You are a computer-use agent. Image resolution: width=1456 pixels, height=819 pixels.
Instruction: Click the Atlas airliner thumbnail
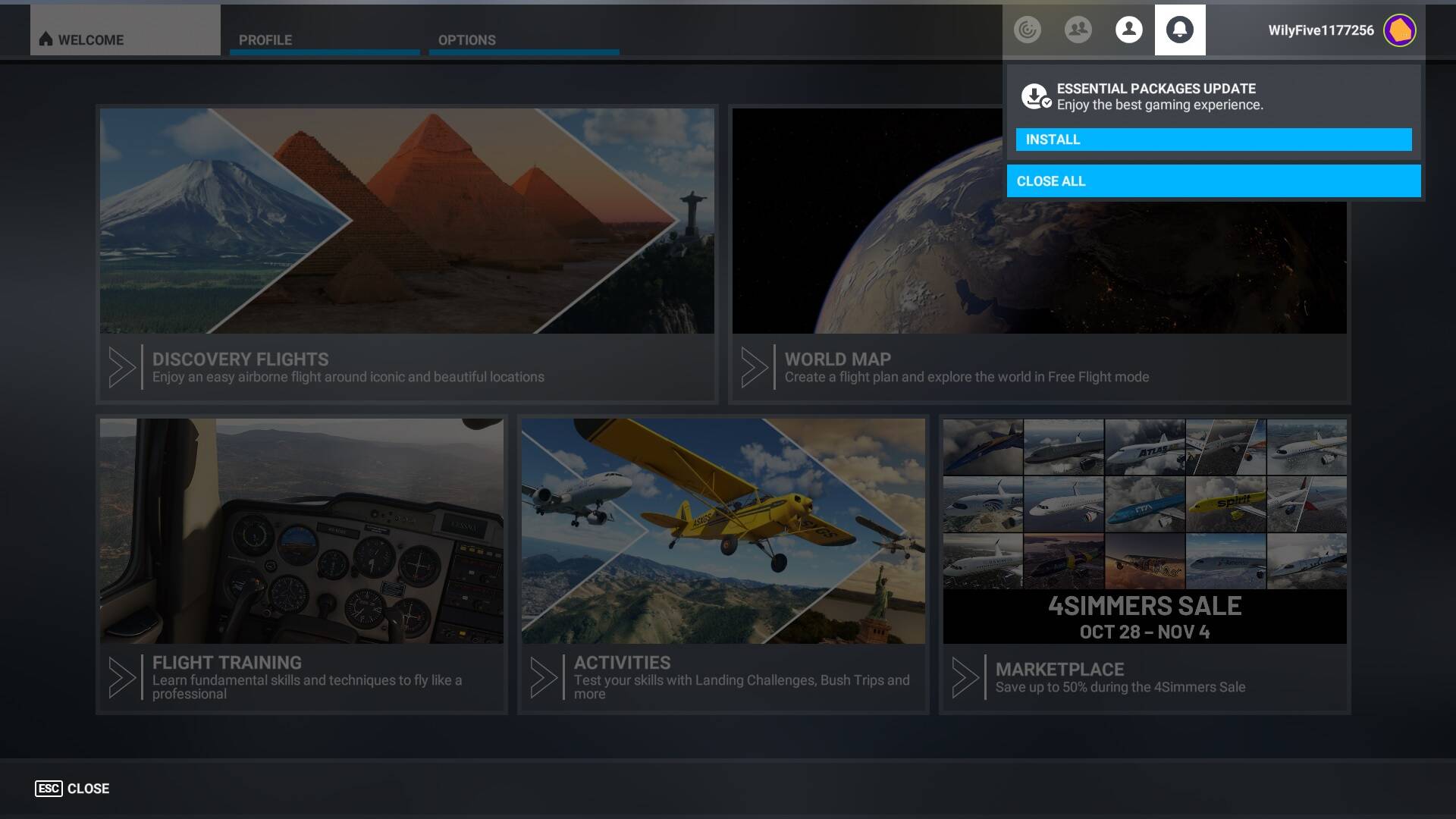pyautogui.click(x=1145, y=447)
